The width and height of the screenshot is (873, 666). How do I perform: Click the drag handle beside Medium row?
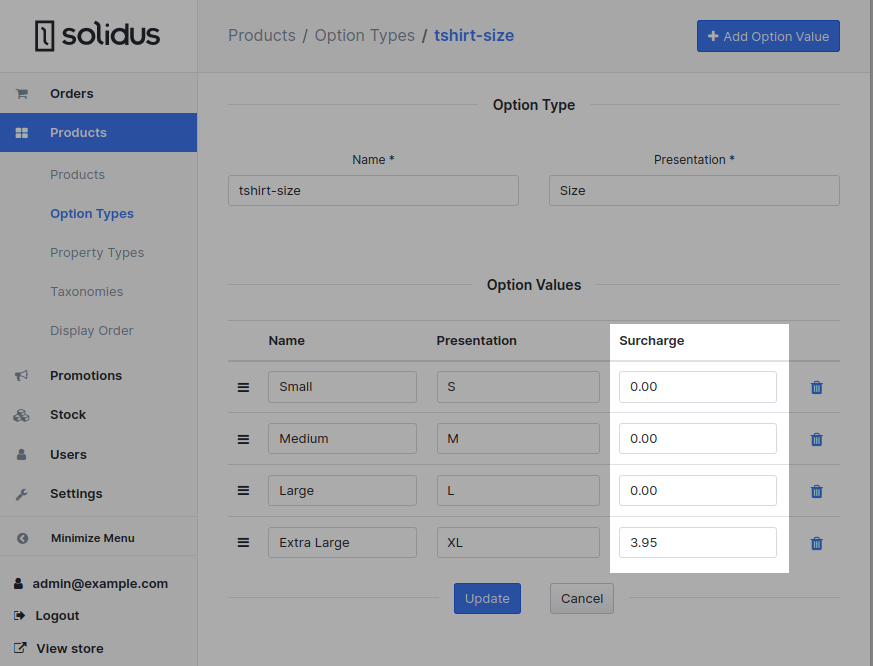[243, 438]
